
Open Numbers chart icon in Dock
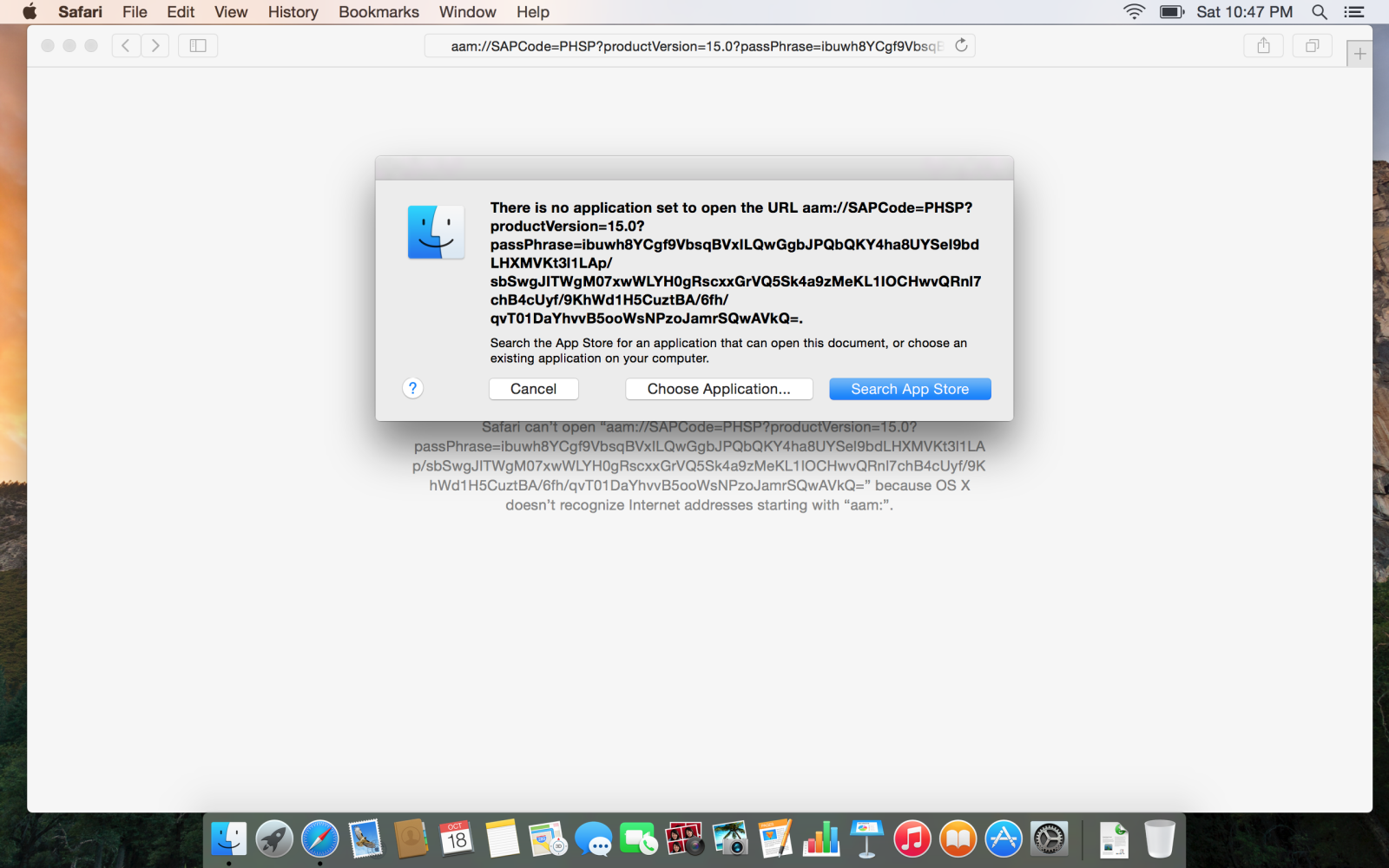821,839
